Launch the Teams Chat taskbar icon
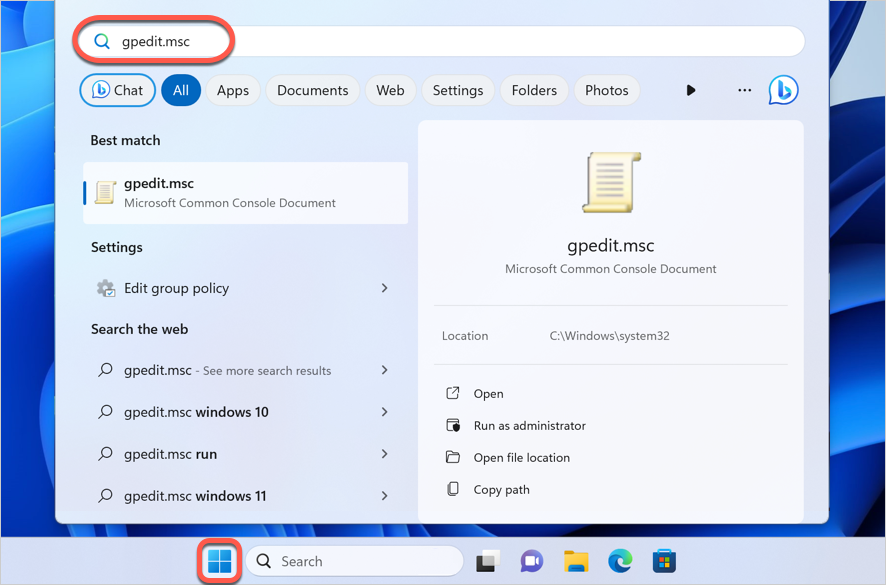Viewport: 886px width, 585px height. pyautogui.click(x=532, y=561)
